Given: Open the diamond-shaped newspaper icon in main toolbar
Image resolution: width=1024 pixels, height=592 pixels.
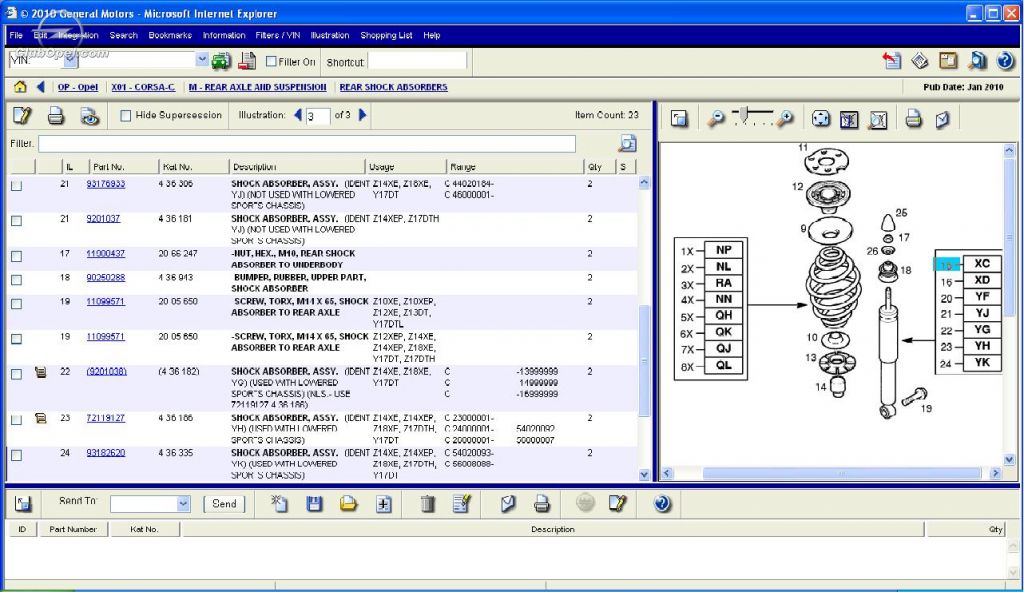Looking at the screenshot, I should (920, 61).
